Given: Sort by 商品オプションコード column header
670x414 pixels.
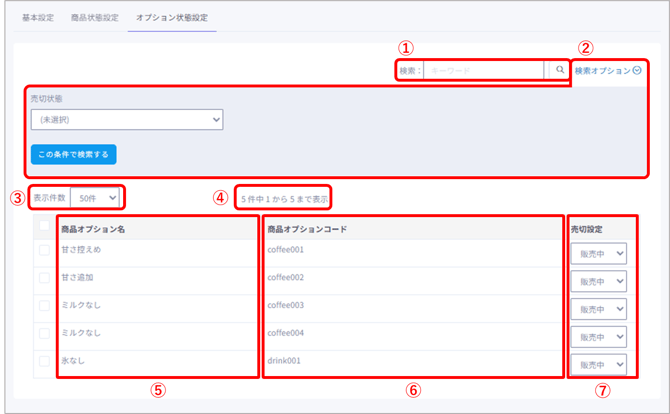Looking at the screenshot, I should 307,229.
